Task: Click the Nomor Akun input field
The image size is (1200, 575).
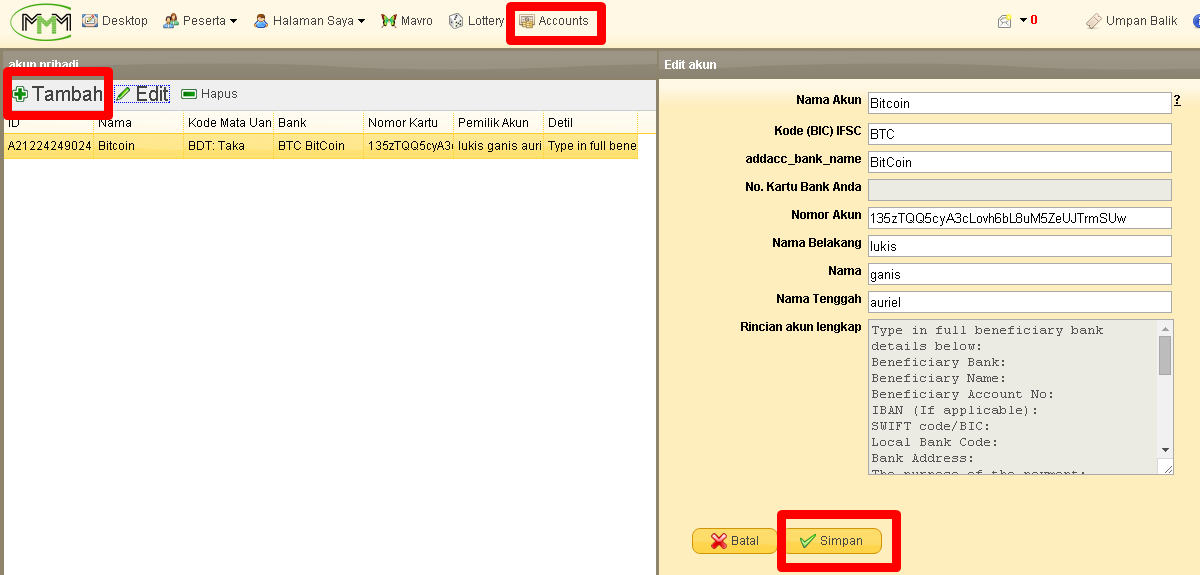Action: 1019,218
